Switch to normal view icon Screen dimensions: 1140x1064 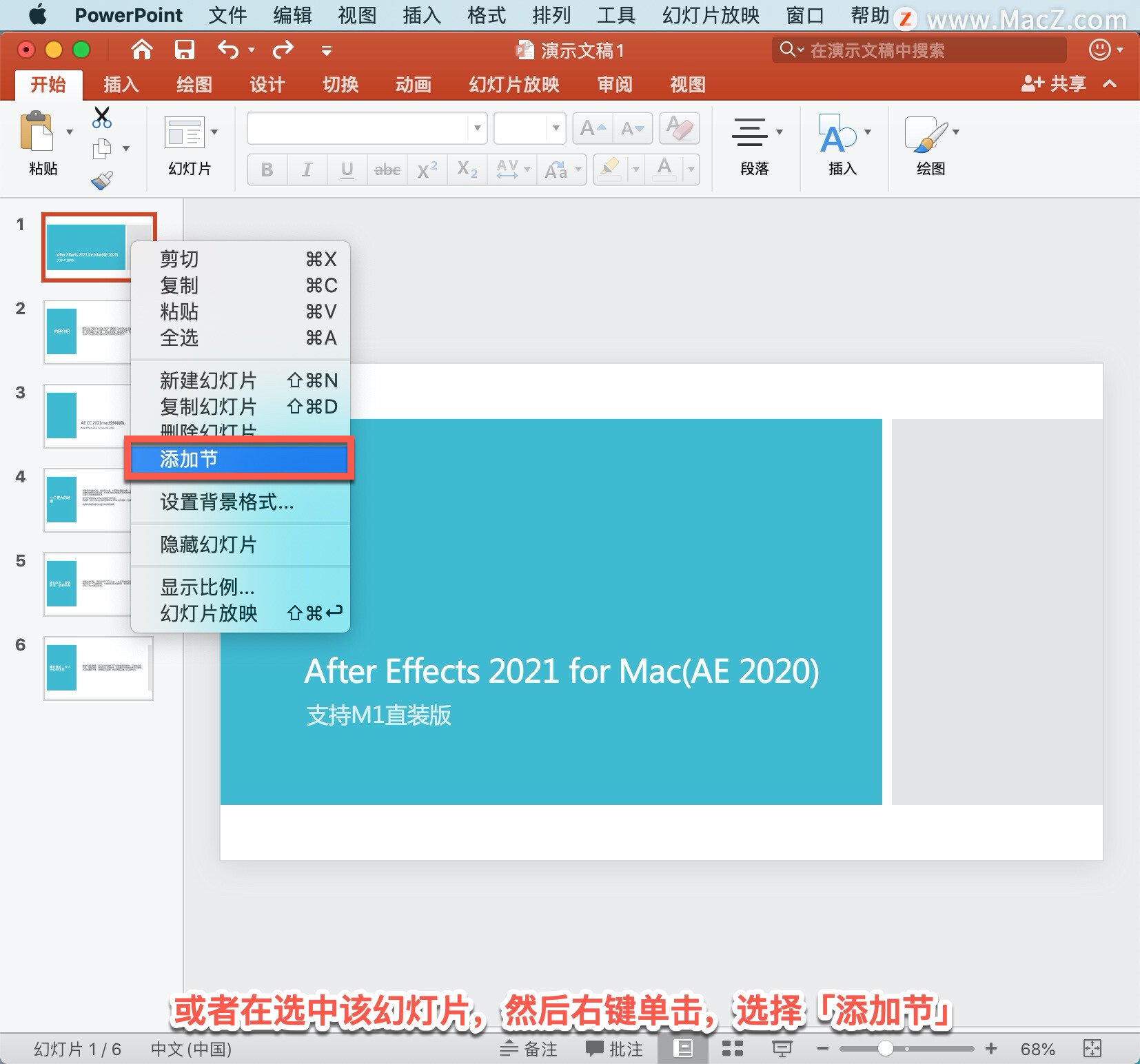(683, 1049)
